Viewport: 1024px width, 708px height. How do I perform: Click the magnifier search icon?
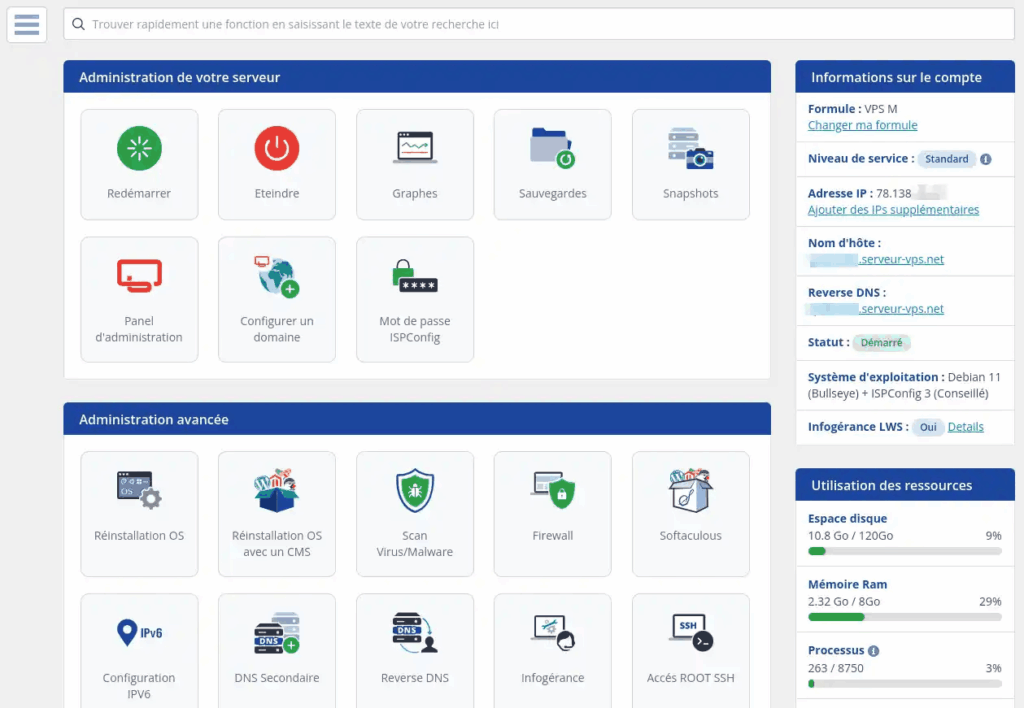click(78, 24)
